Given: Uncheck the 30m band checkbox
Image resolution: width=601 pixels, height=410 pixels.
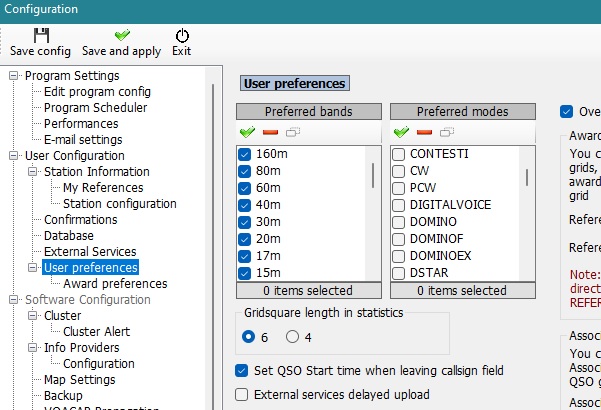Looking at the screenshot, I should (245, 222).
